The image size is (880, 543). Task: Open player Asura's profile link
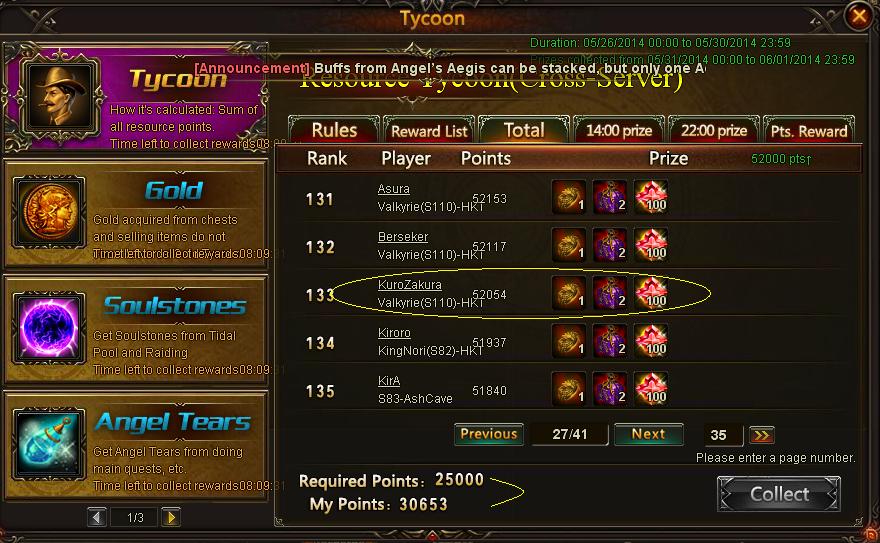[x=393, y=189]
